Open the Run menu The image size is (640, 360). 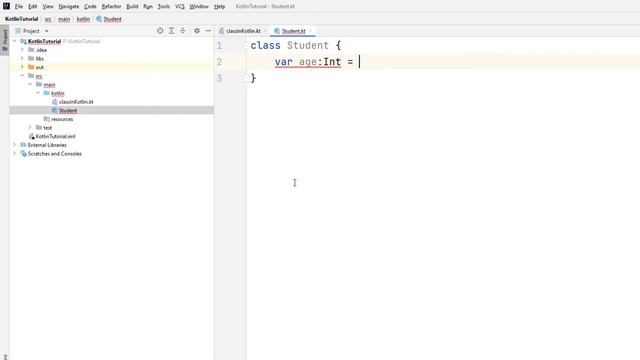pyautogui.click(x=148, y=7)
